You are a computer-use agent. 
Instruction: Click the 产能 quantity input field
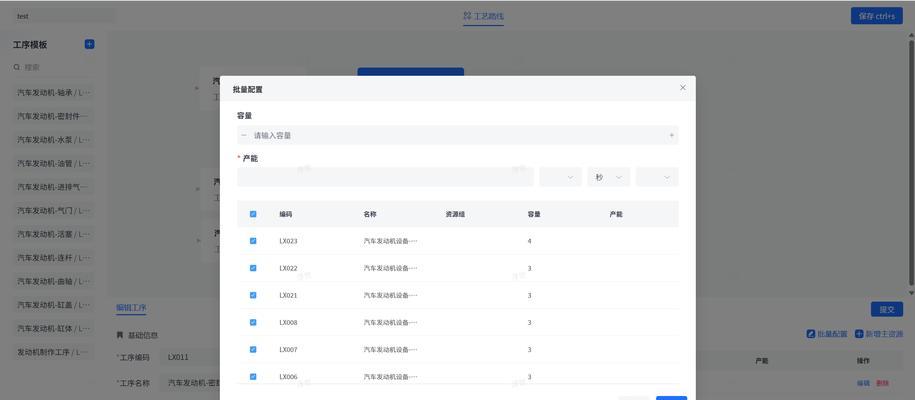(385, 177)
